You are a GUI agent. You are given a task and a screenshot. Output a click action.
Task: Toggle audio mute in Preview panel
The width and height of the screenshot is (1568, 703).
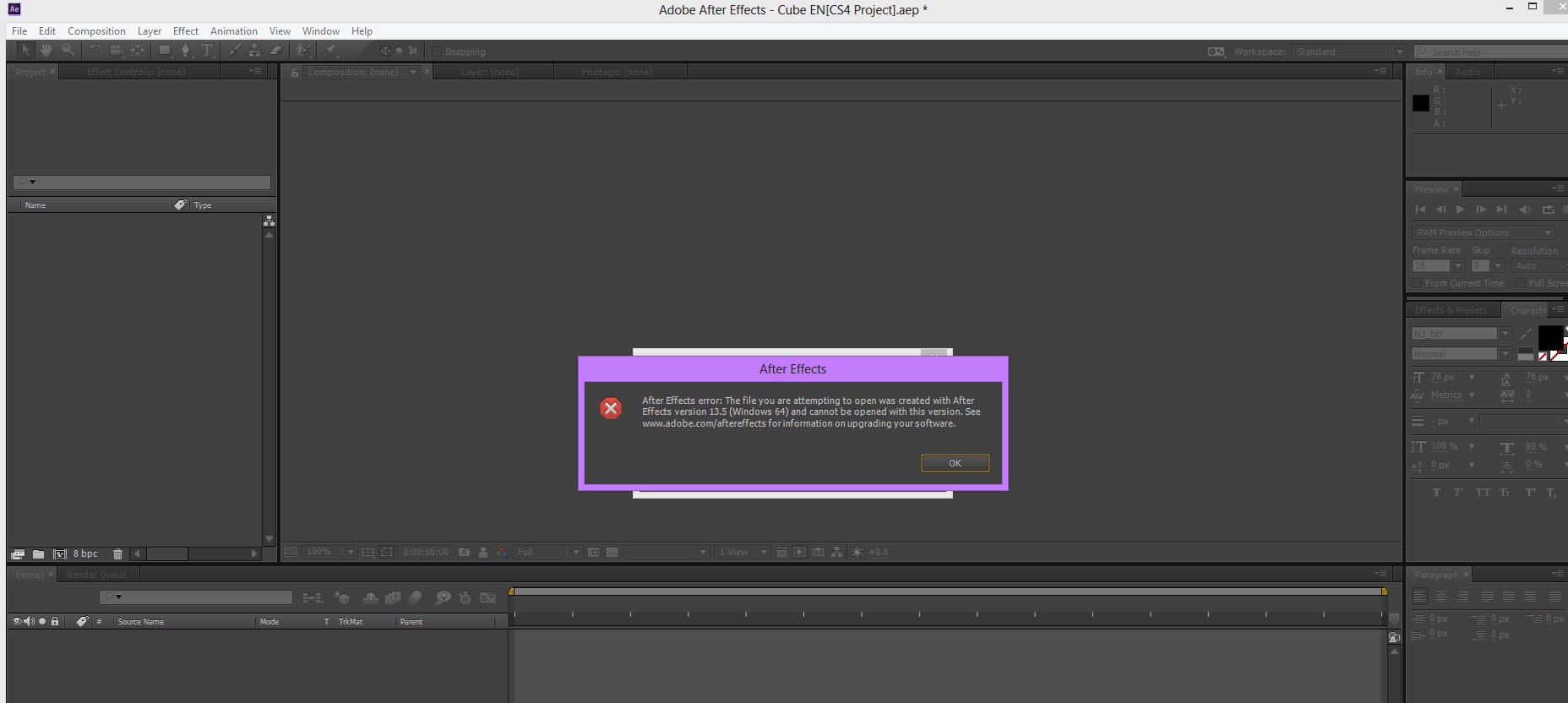pos(1525,210)
